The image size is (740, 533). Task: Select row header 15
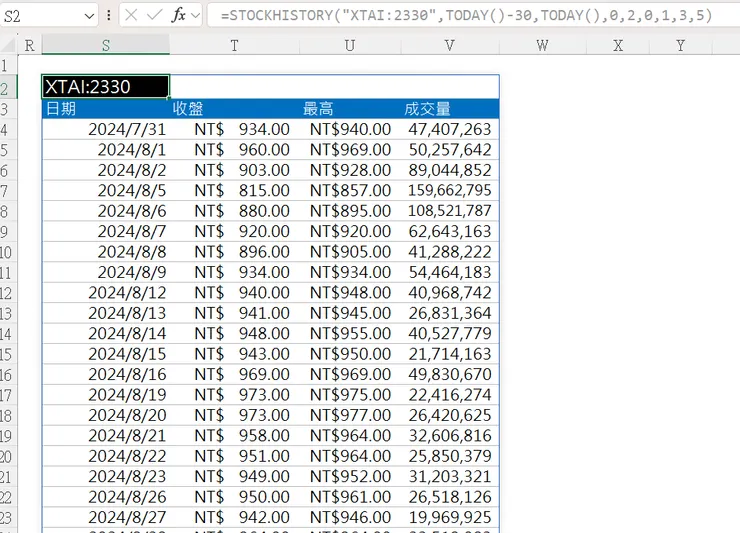pyautogui.click(x=6, y=355)
